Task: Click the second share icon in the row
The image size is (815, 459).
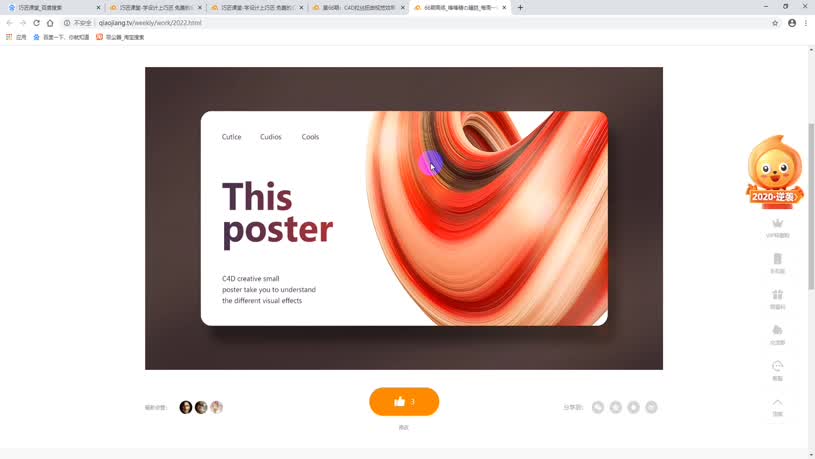Action: [x=615, y=408]
